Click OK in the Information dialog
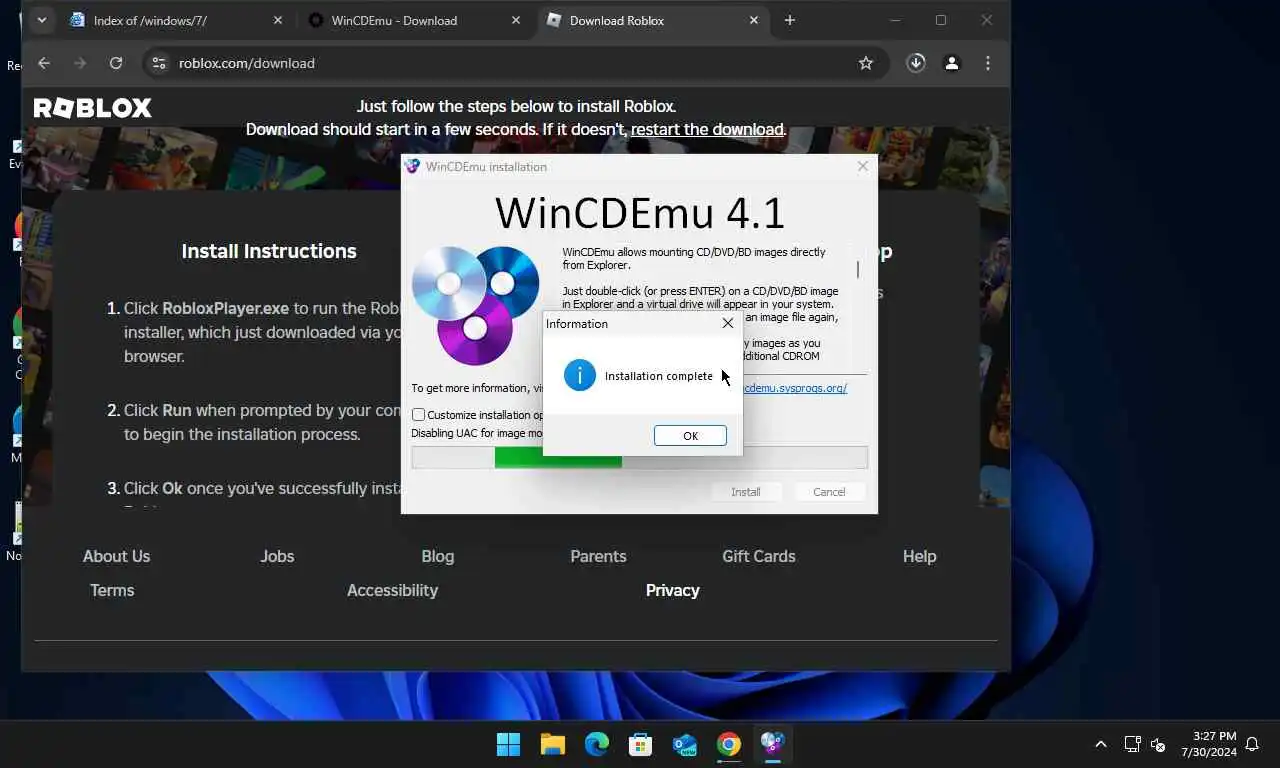 pyautogui.click(x=690, y=436)
